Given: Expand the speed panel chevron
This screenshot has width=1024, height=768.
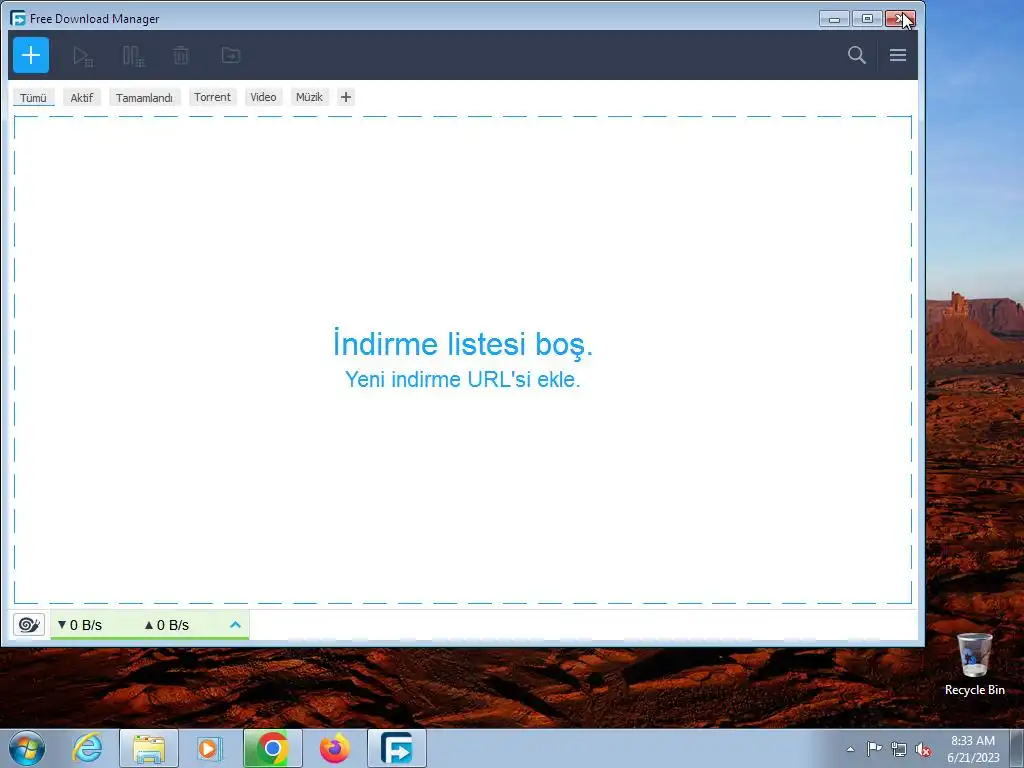Looking at the screenshot, I should coord(235,625).
